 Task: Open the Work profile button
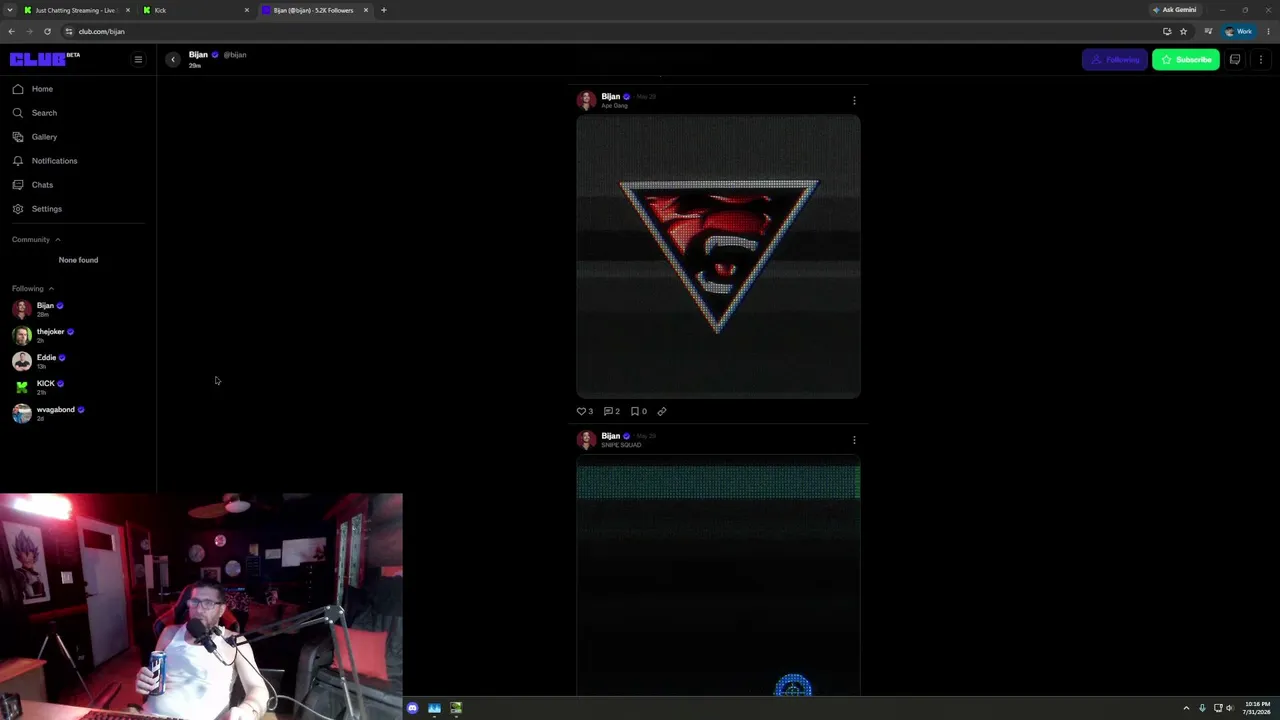tap(1239, 31)
